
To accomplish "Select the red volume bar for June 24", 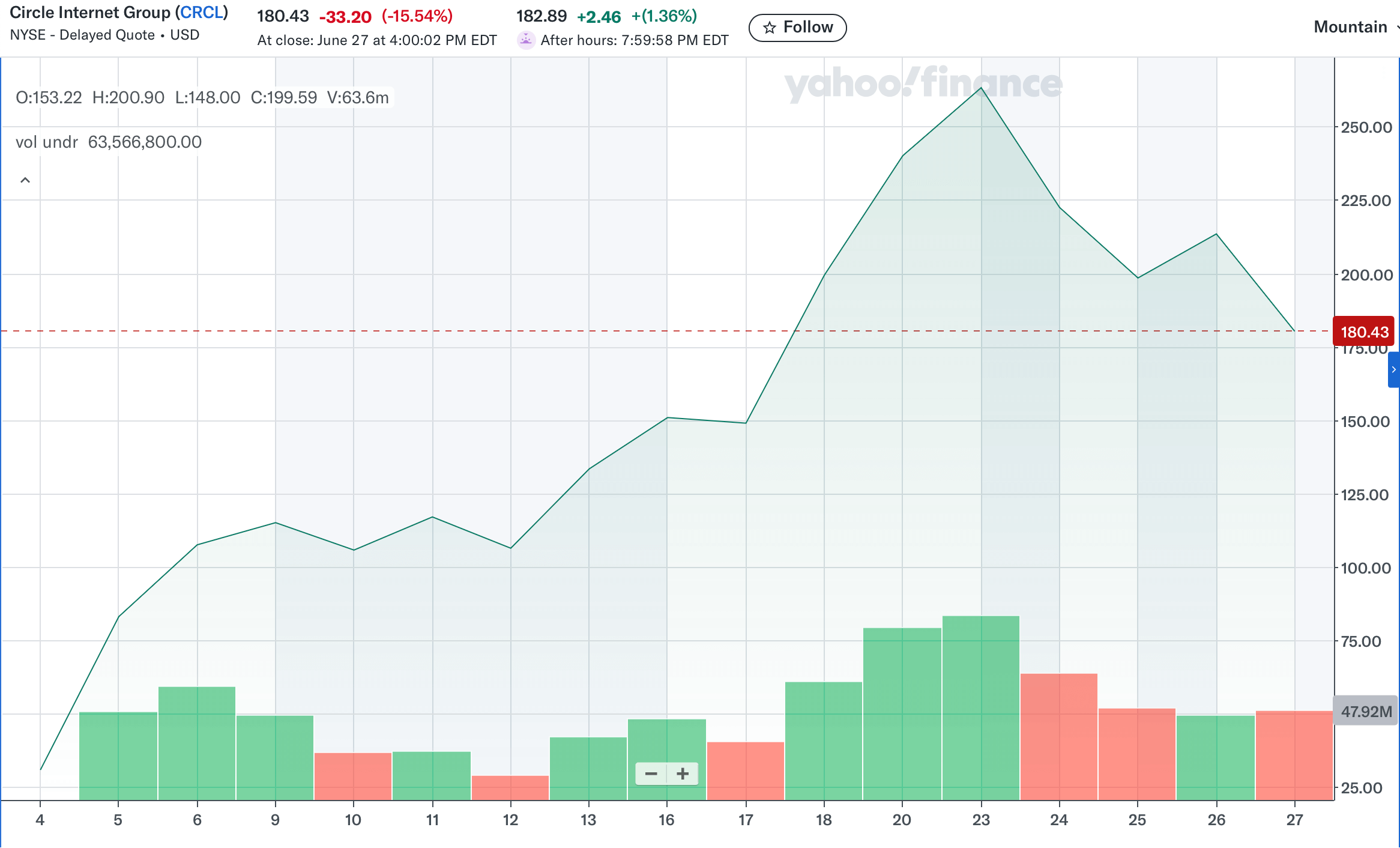I will pos(1059,737).
